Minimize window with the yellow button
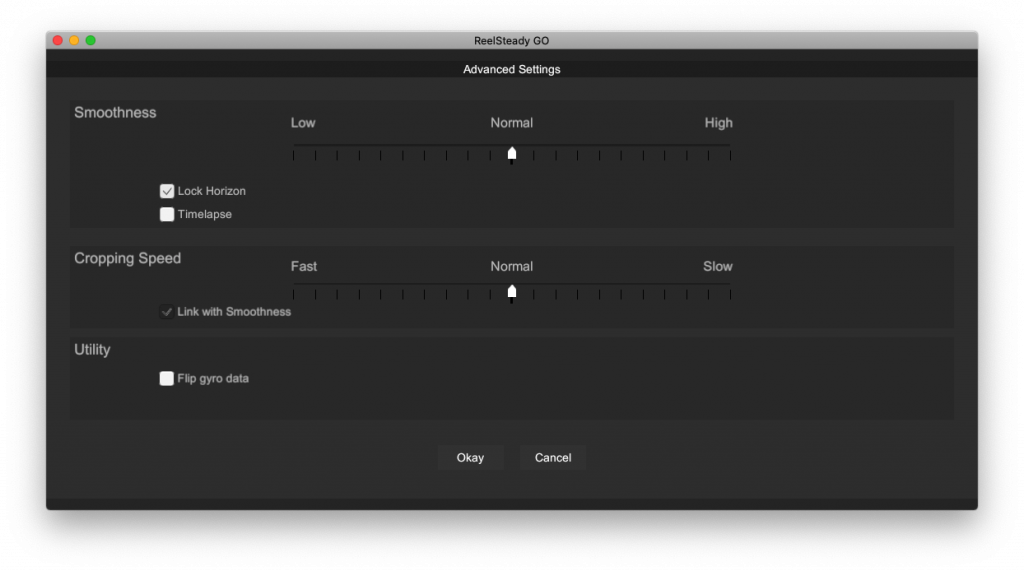 point(74,41)
